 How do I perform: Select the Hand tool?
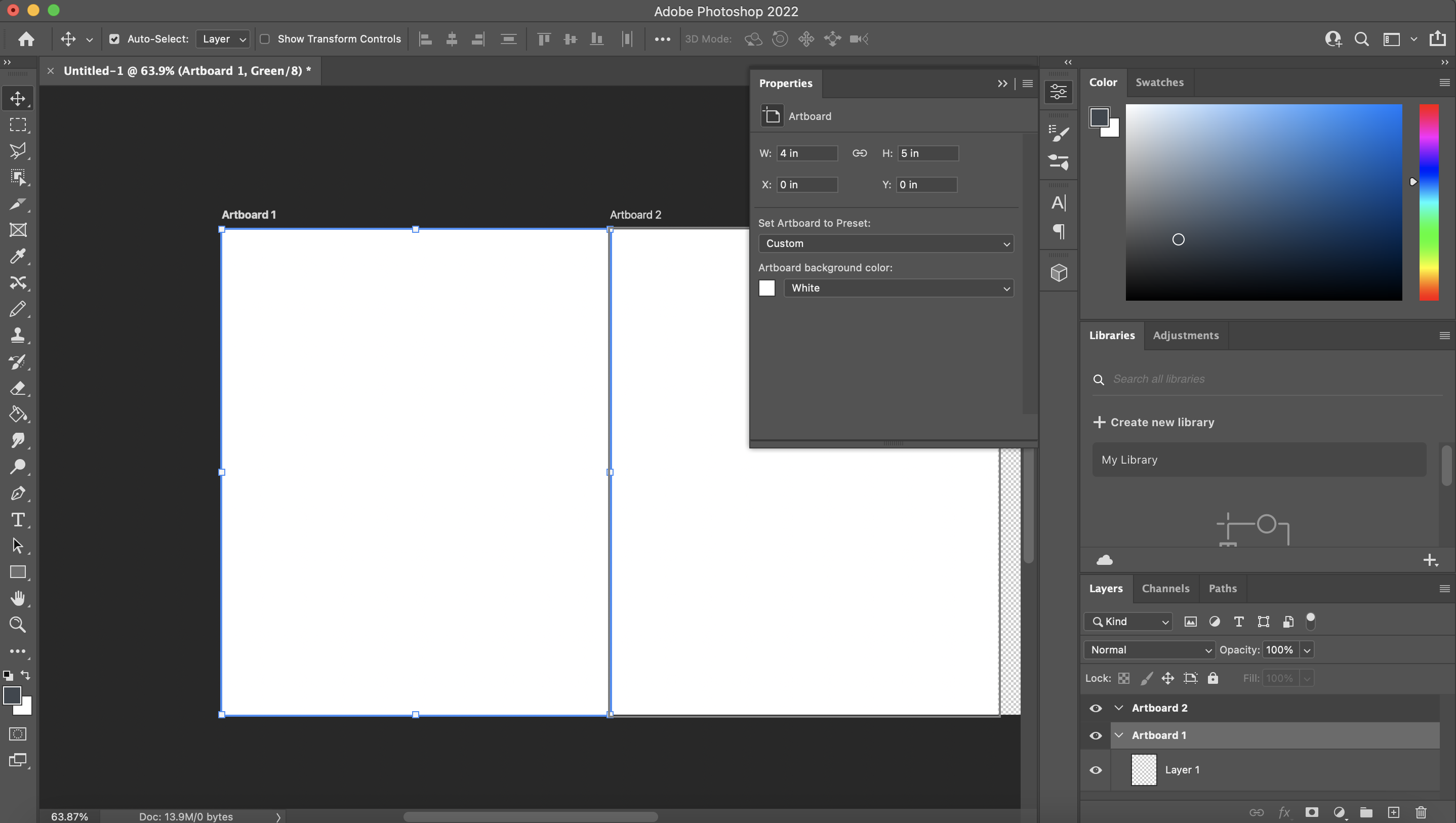point(18,599)
